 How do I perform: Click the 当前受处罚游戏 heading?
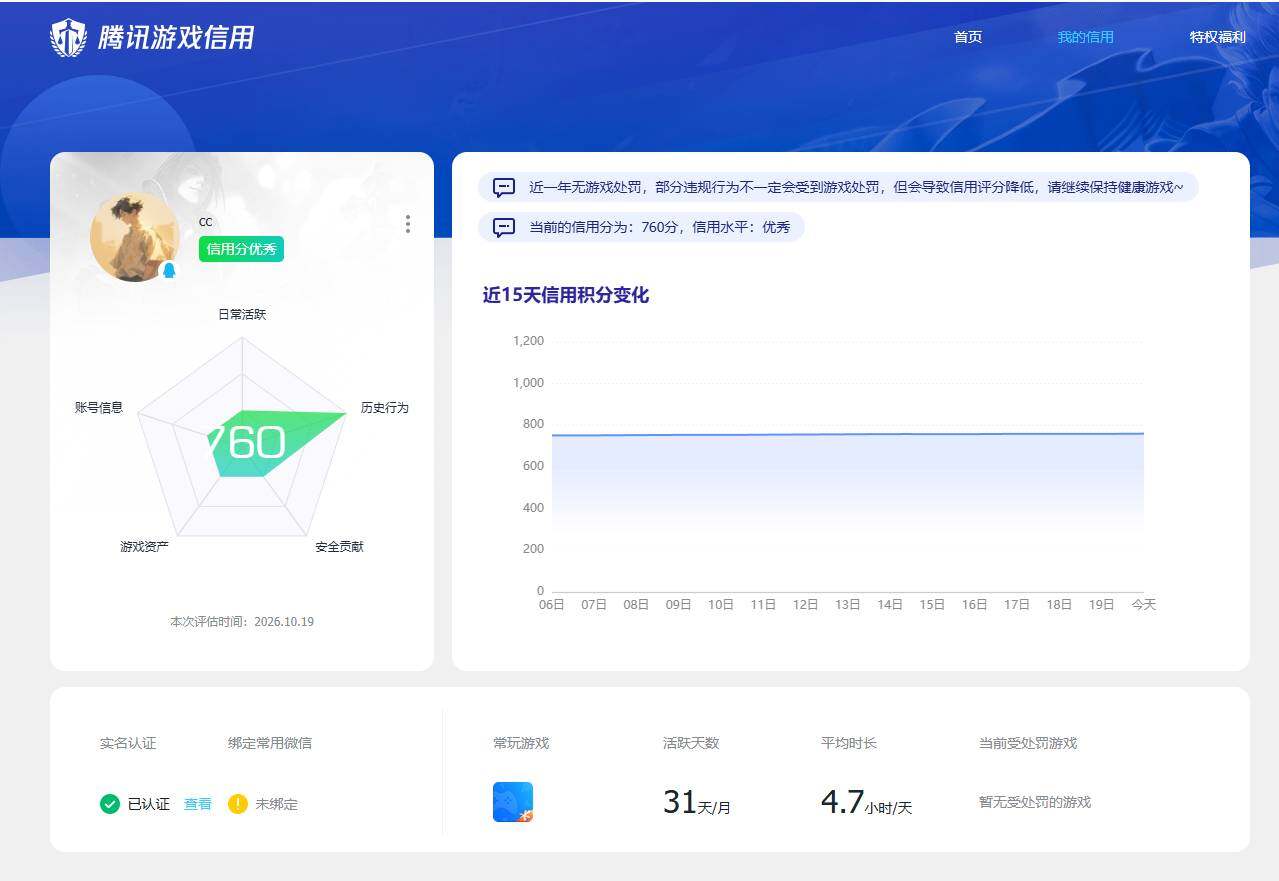[x=1028, y=743]
